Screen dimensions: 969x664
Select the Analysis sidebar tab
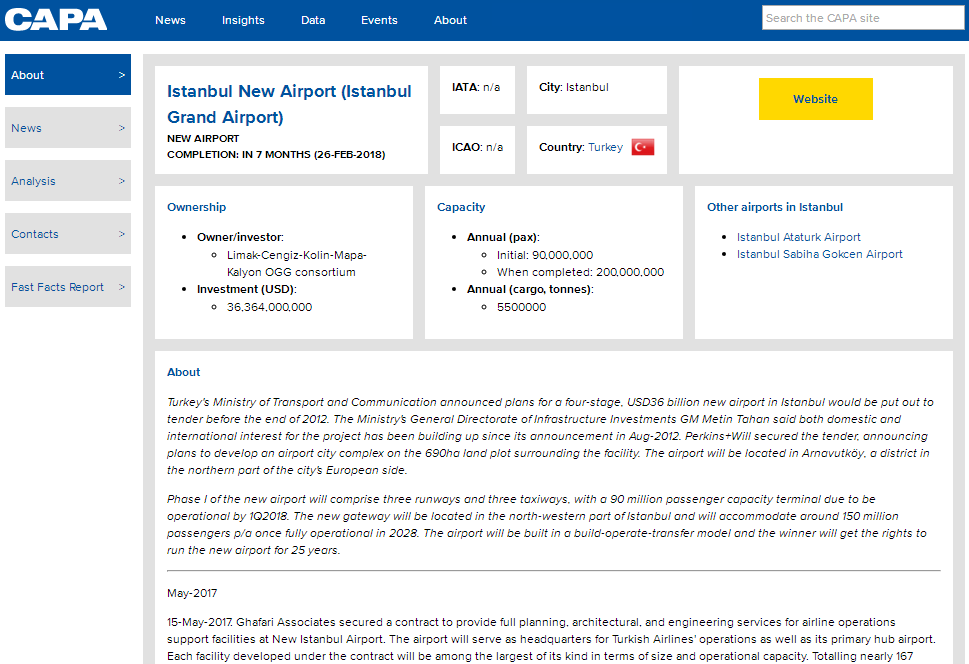68,181
